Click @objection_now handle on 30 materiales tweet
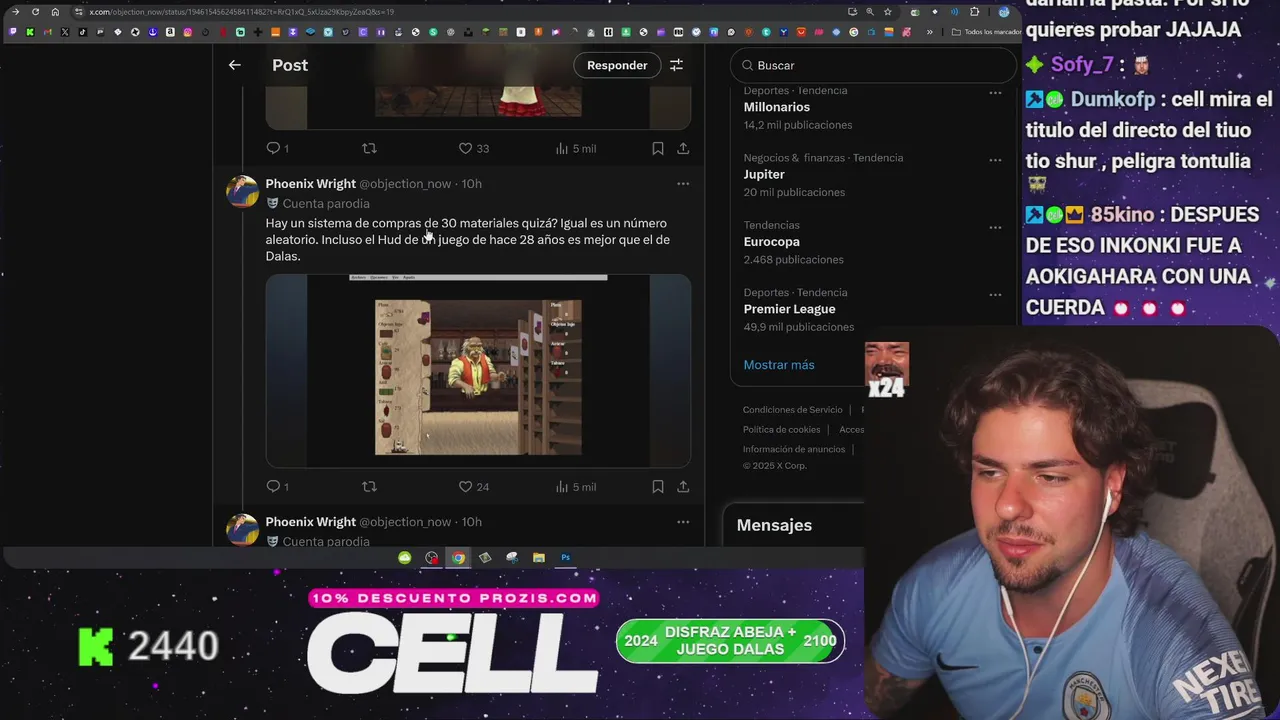The image size is (1280, 720). coord(405,184)
